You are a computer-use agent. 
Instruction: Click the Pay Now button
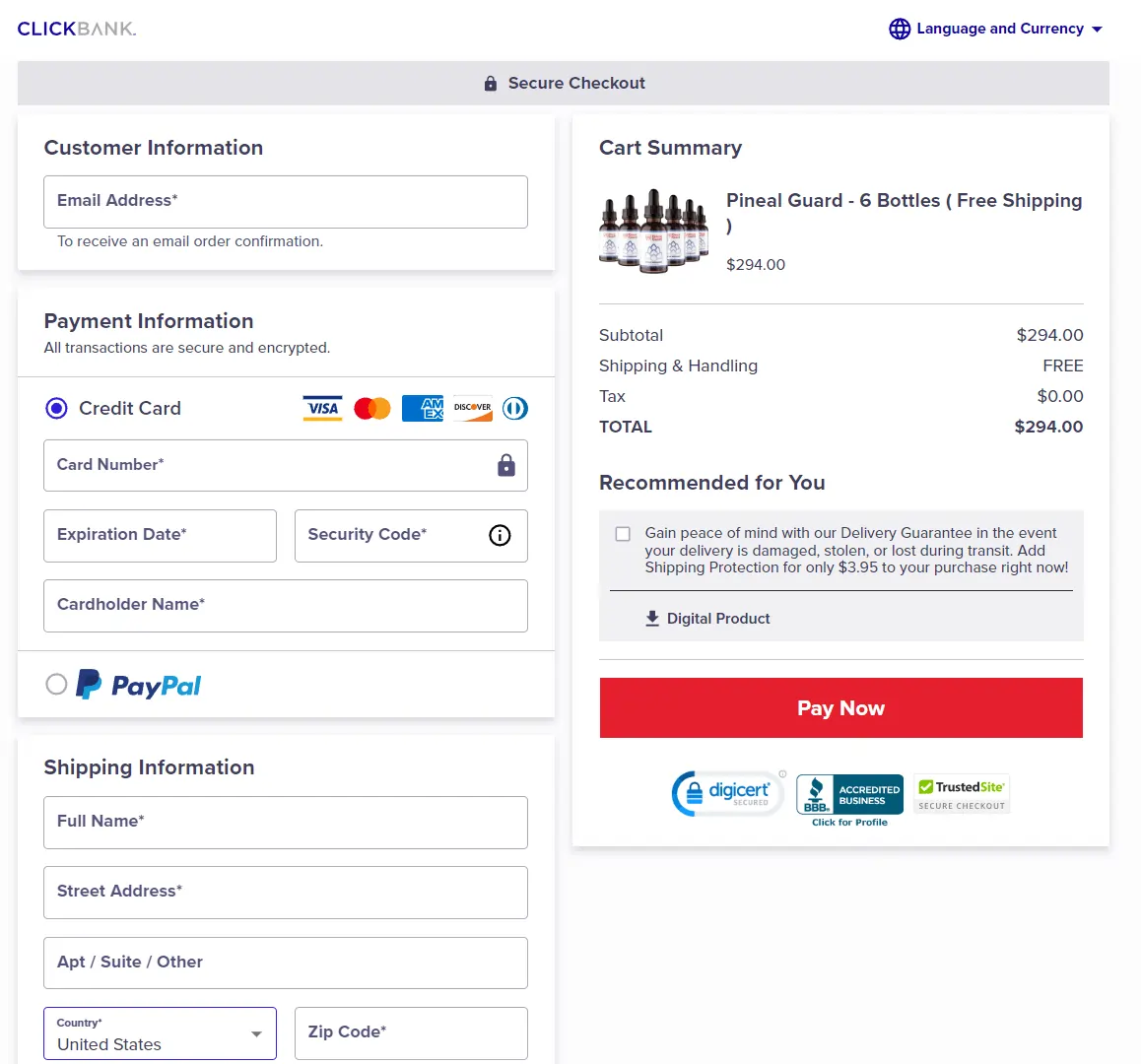(840, 707)
